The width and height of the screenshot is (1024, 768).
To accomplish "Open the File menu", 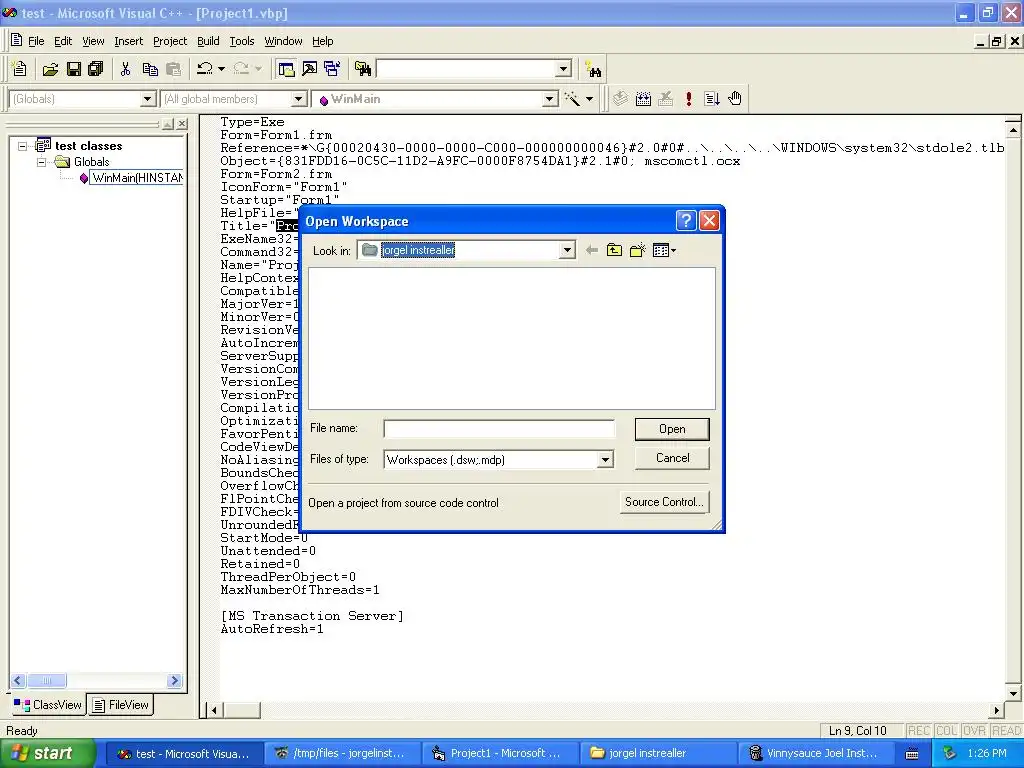I will 36,41.
